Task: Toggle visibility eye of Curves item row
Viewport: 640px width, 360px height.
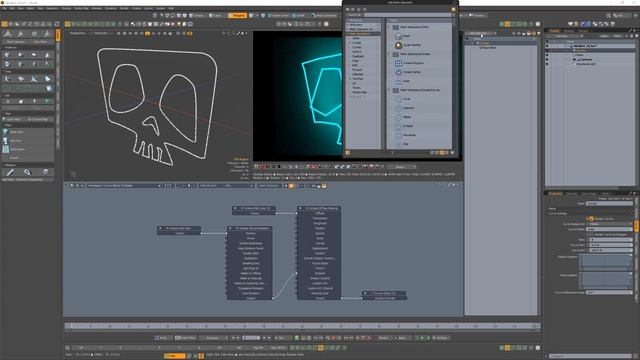Action: tap(547, 51)
